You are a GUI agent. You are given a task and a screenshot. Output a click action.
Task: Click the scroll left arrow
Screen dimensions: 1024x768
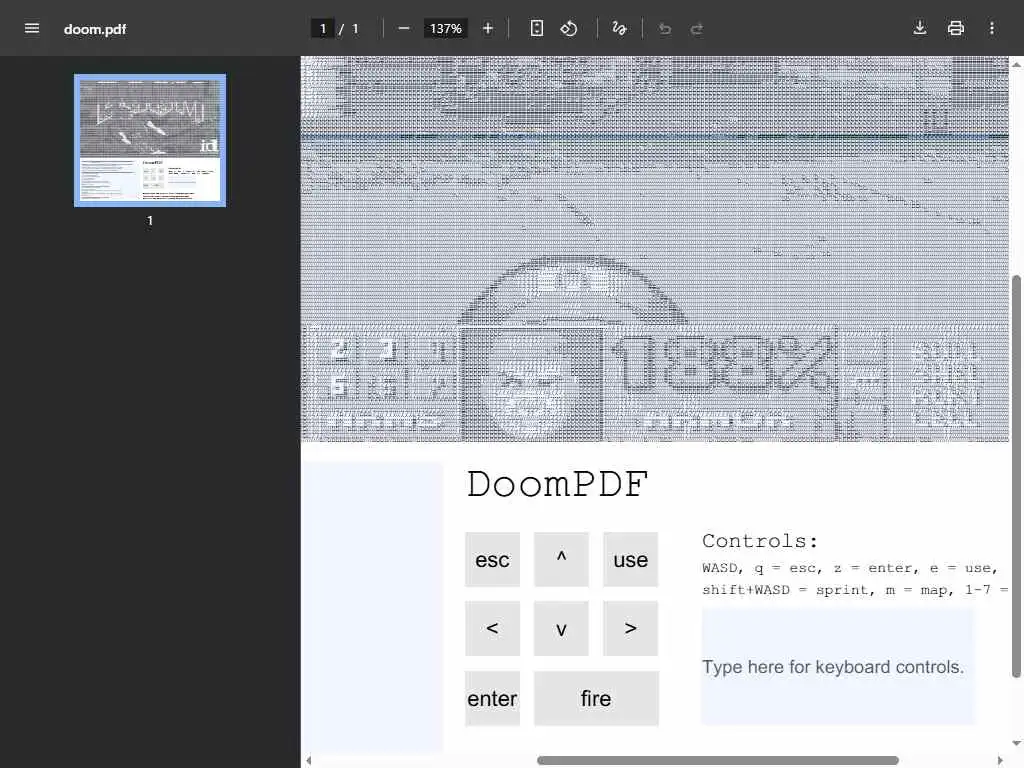click(308, 760)
